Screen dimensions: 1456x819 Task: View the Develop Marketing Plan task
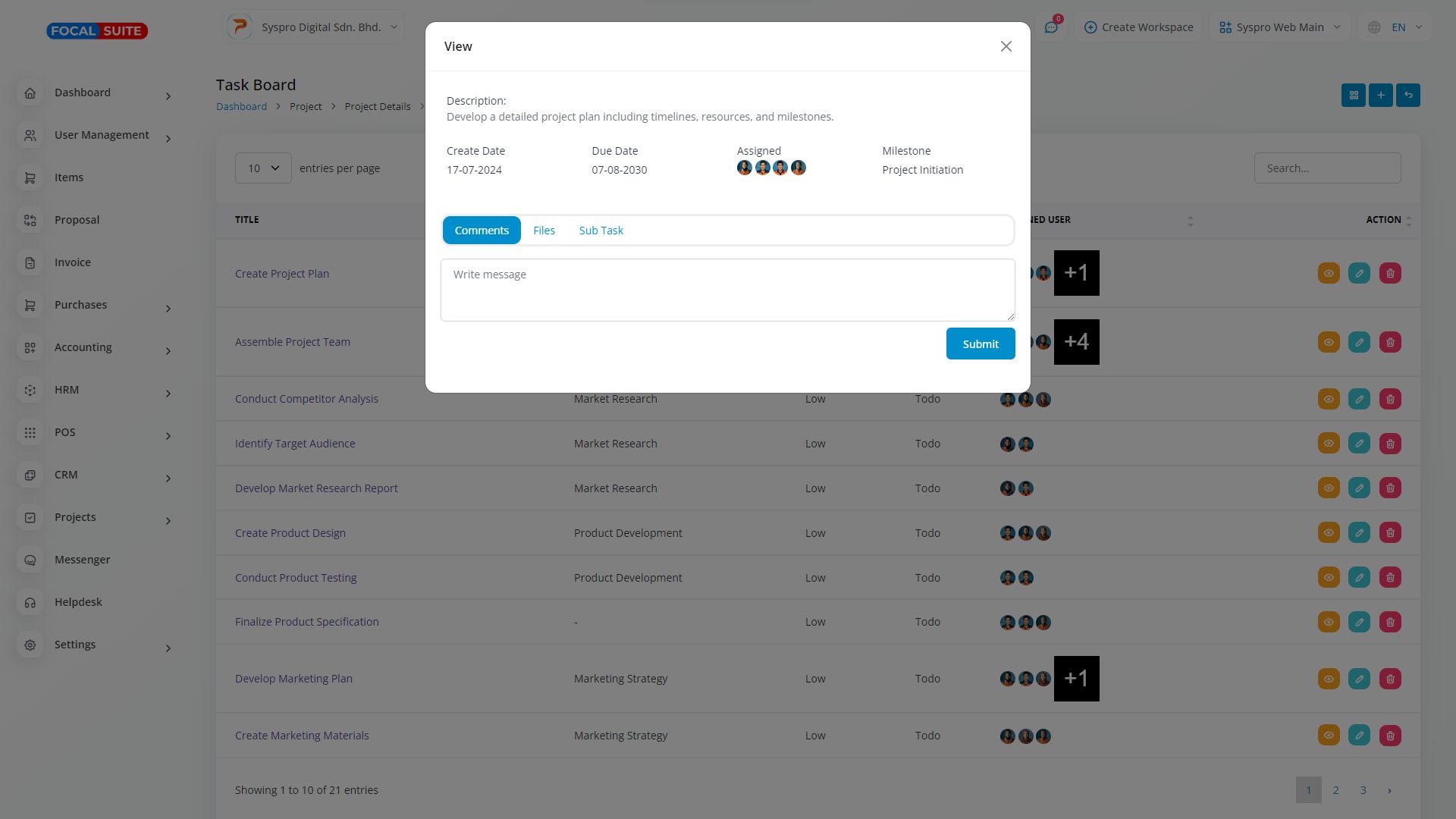pos(1329,679)
